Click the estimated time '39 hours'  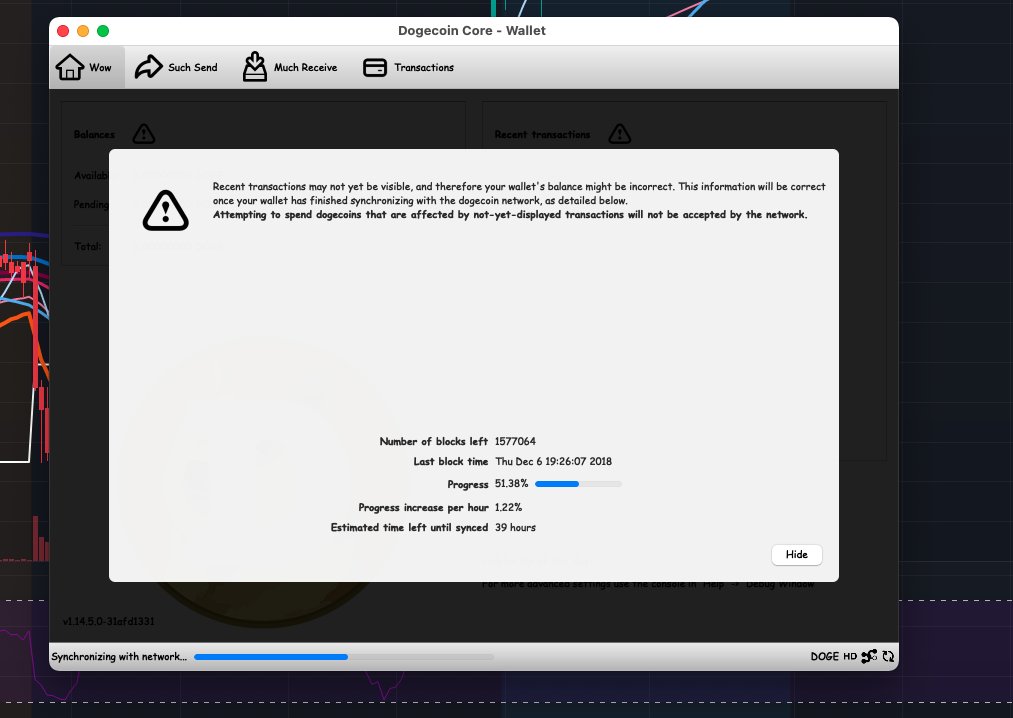(x=515, y=527)
